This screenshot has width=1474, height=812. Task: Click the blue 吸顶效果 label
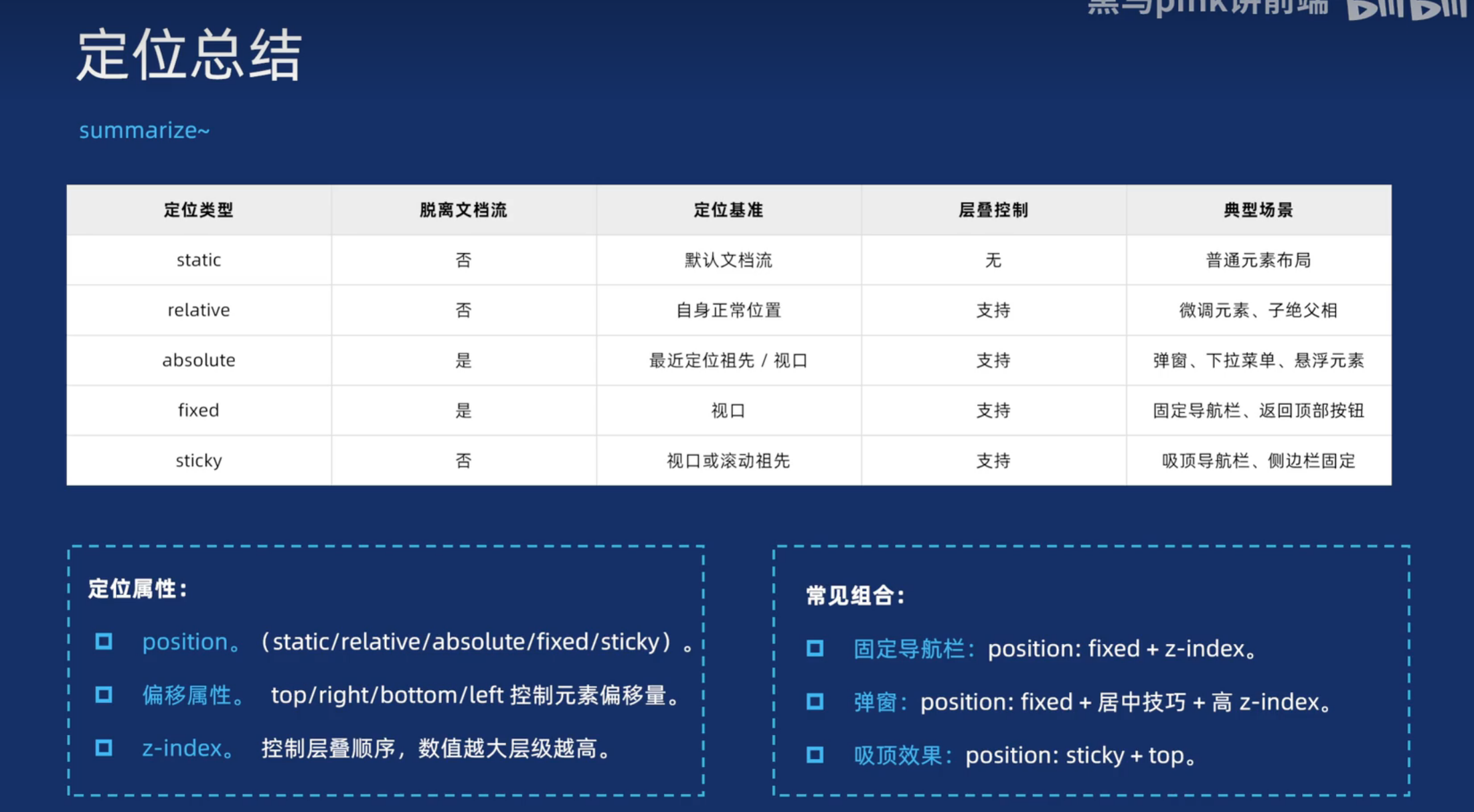(x=898, y=755)
